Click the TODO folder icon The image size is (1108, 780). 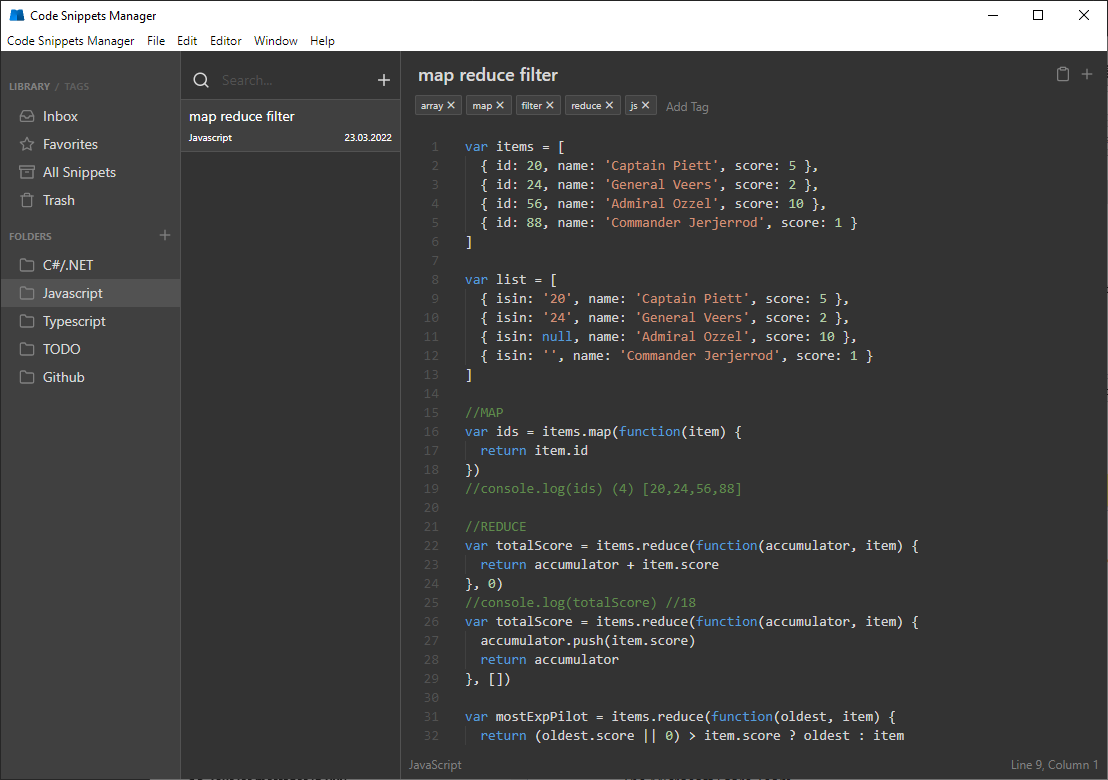click(x=27, y=349)
